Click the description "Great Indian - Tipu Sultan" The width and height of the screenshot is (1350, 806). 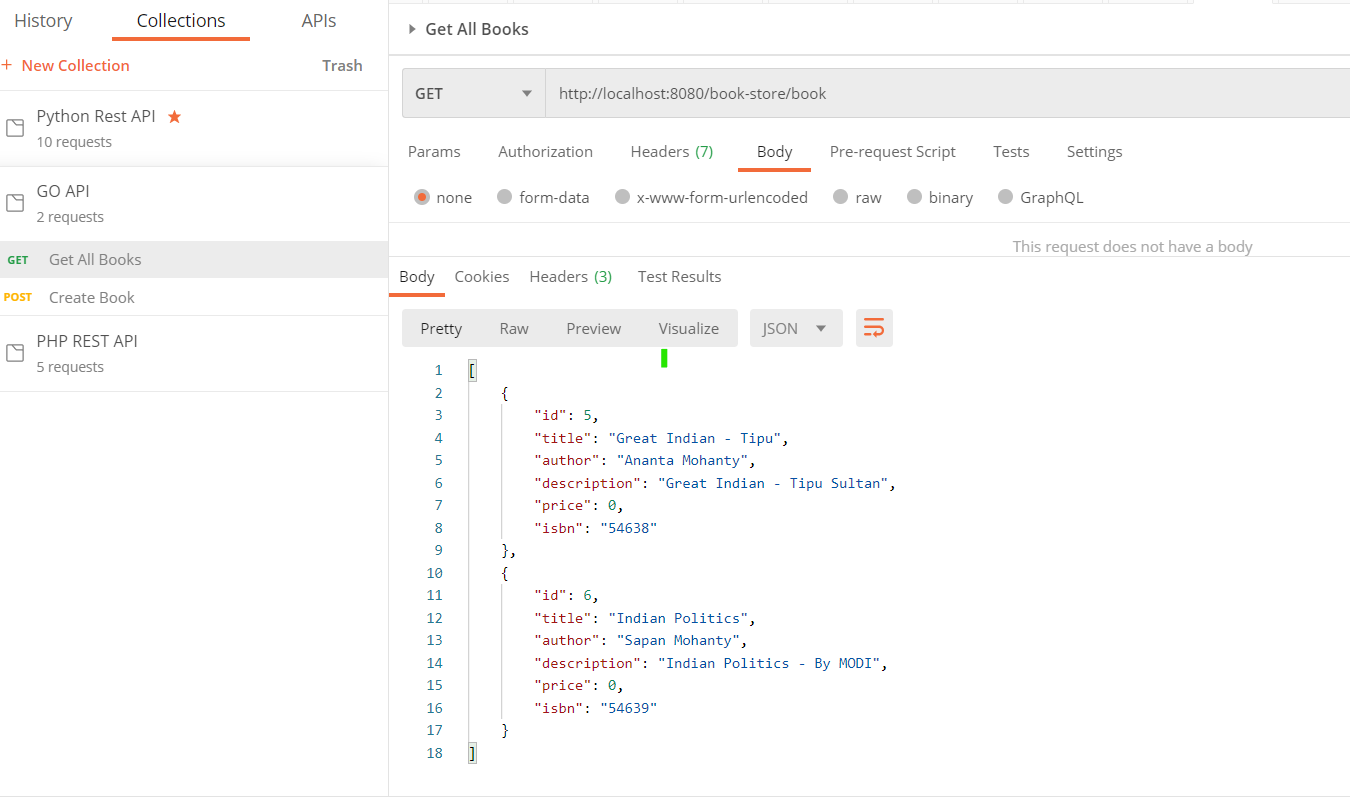pos(774,483)
